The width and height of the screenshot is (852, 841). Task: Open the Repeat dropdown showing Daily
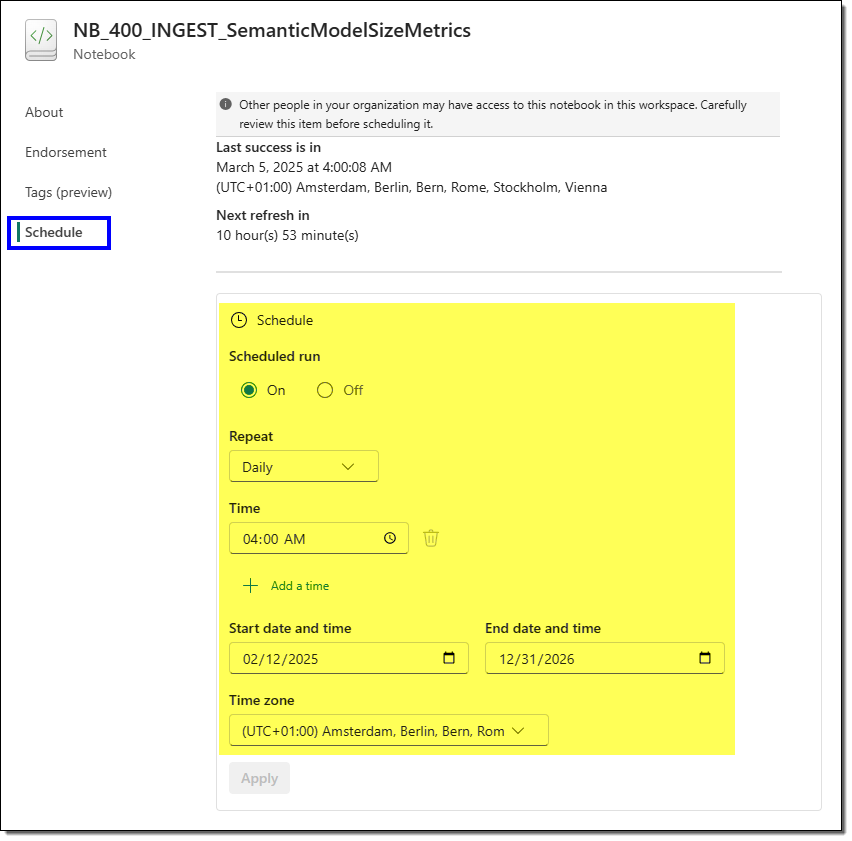pyautogui.click(x=303, y=466)
